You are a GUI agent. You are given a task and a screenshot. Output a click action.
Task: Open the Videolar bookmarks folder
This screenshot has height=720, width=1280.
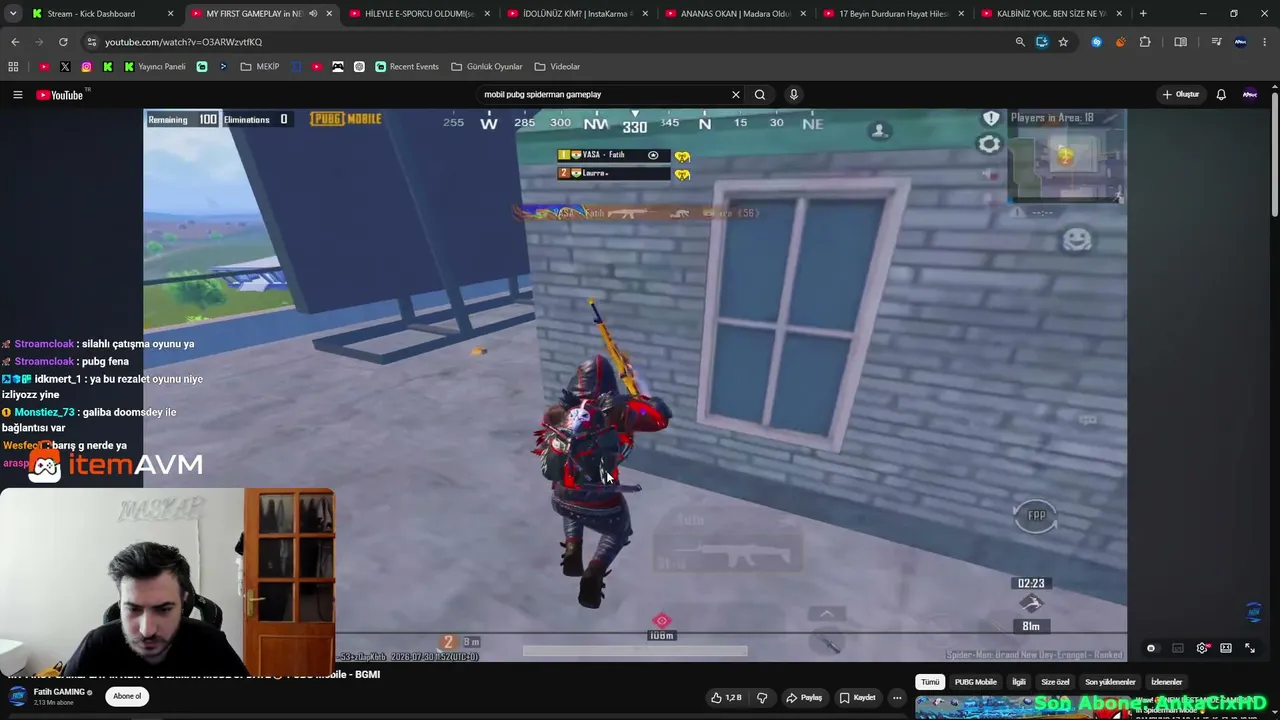tap(557, 67)
